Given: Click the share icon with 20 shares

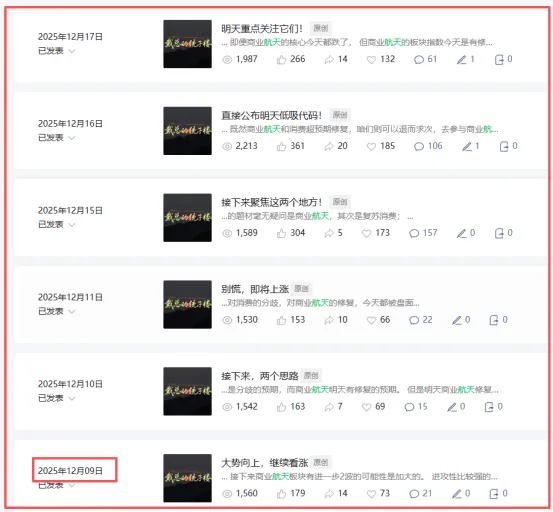Looking at the screenshot, I should 329,146.
